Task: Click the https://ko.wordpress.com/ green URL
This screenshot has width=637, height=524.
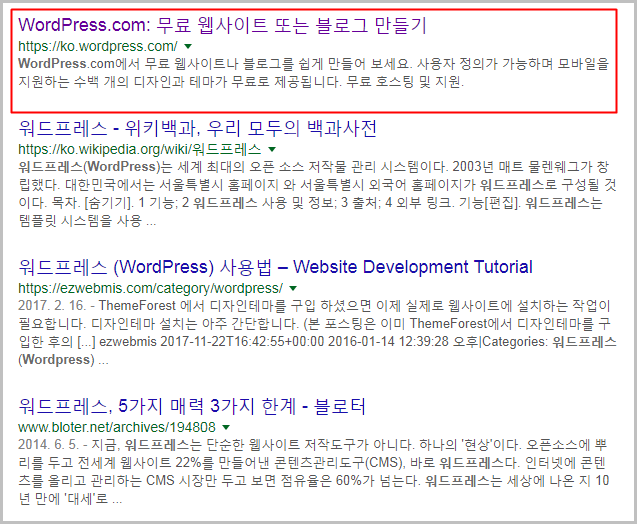Action: [98, 46]
